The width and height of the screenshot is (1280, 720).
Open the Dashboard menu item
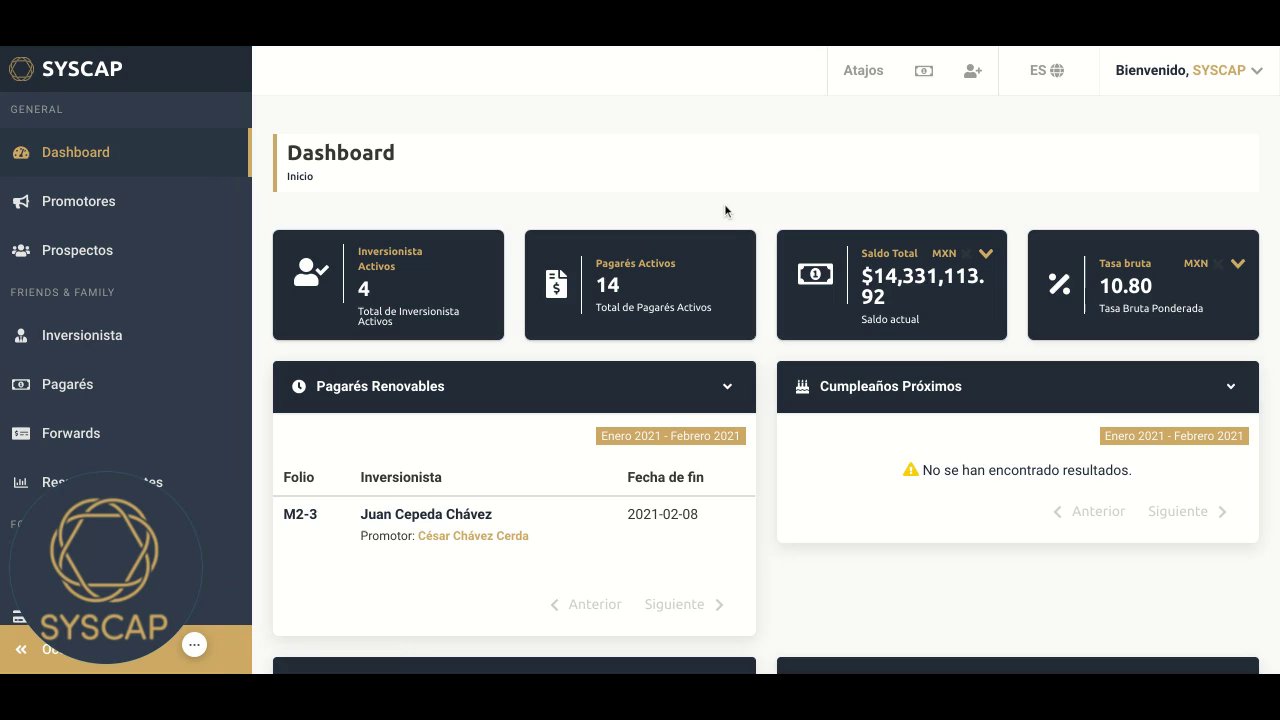tap(125, 152)
